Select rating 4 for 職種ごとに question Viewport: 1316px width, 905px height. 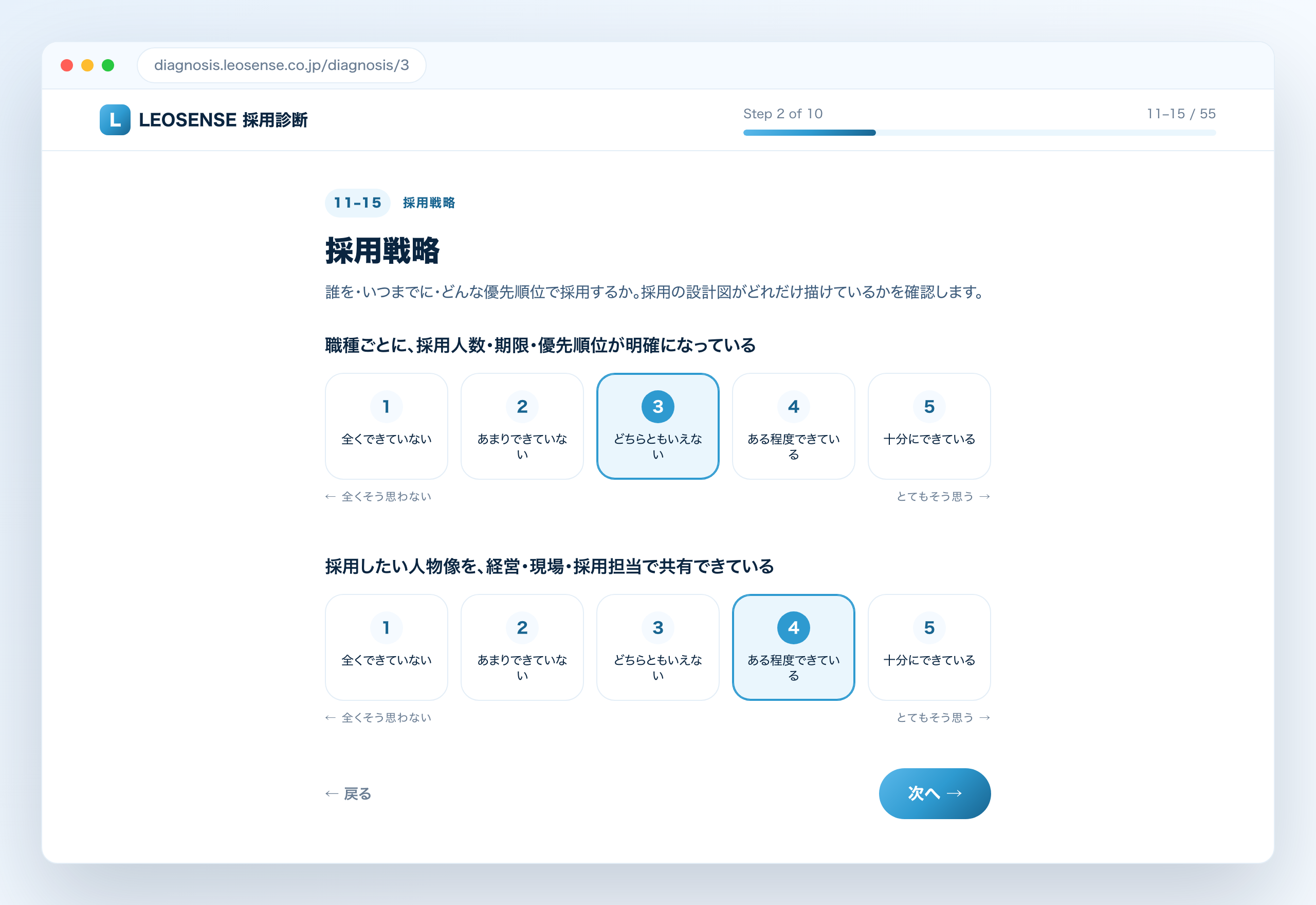pos(793,426)
